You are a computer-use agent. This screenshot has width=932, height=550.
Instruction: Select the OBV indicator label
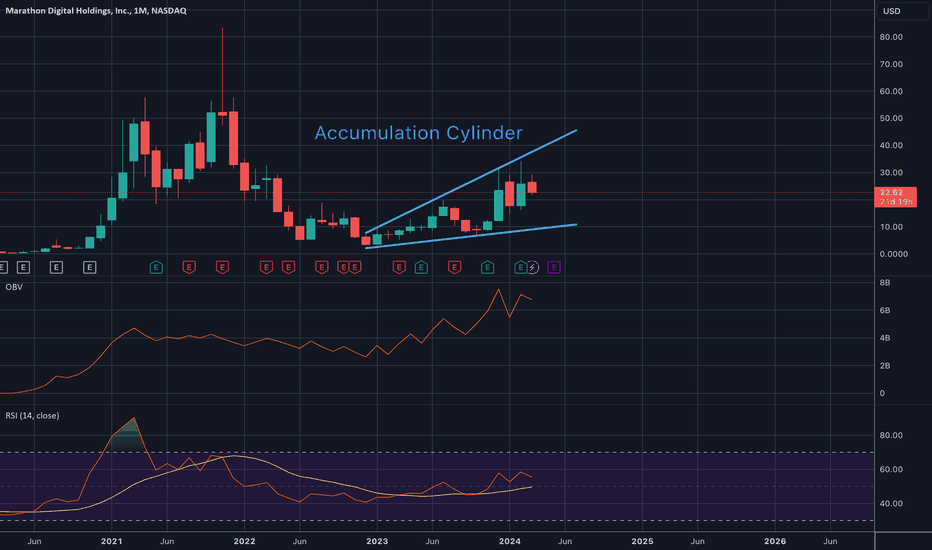point(14,287)
